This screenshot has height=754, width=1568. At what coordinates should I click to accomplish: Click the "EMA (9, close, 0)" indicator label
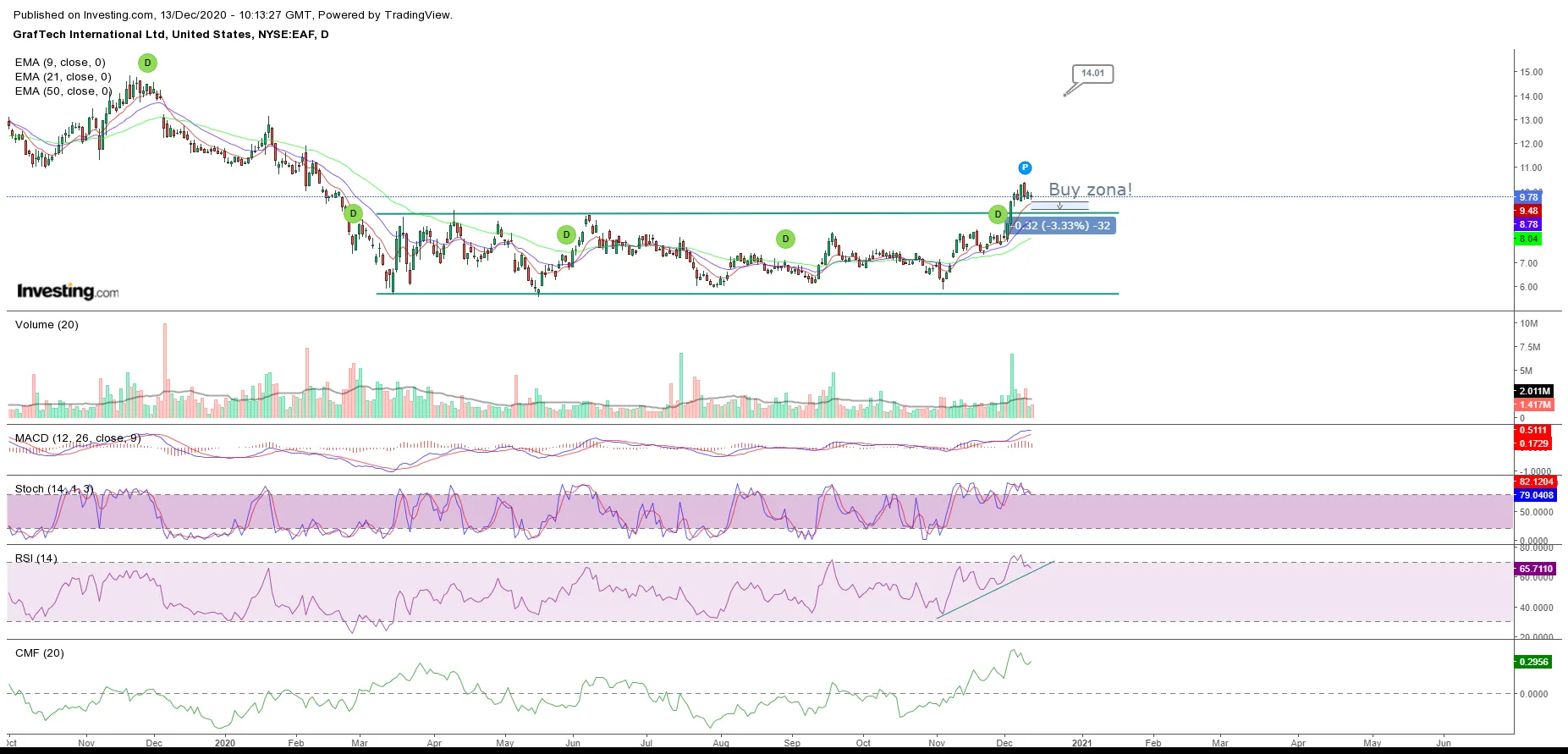(x=60, y=63)
